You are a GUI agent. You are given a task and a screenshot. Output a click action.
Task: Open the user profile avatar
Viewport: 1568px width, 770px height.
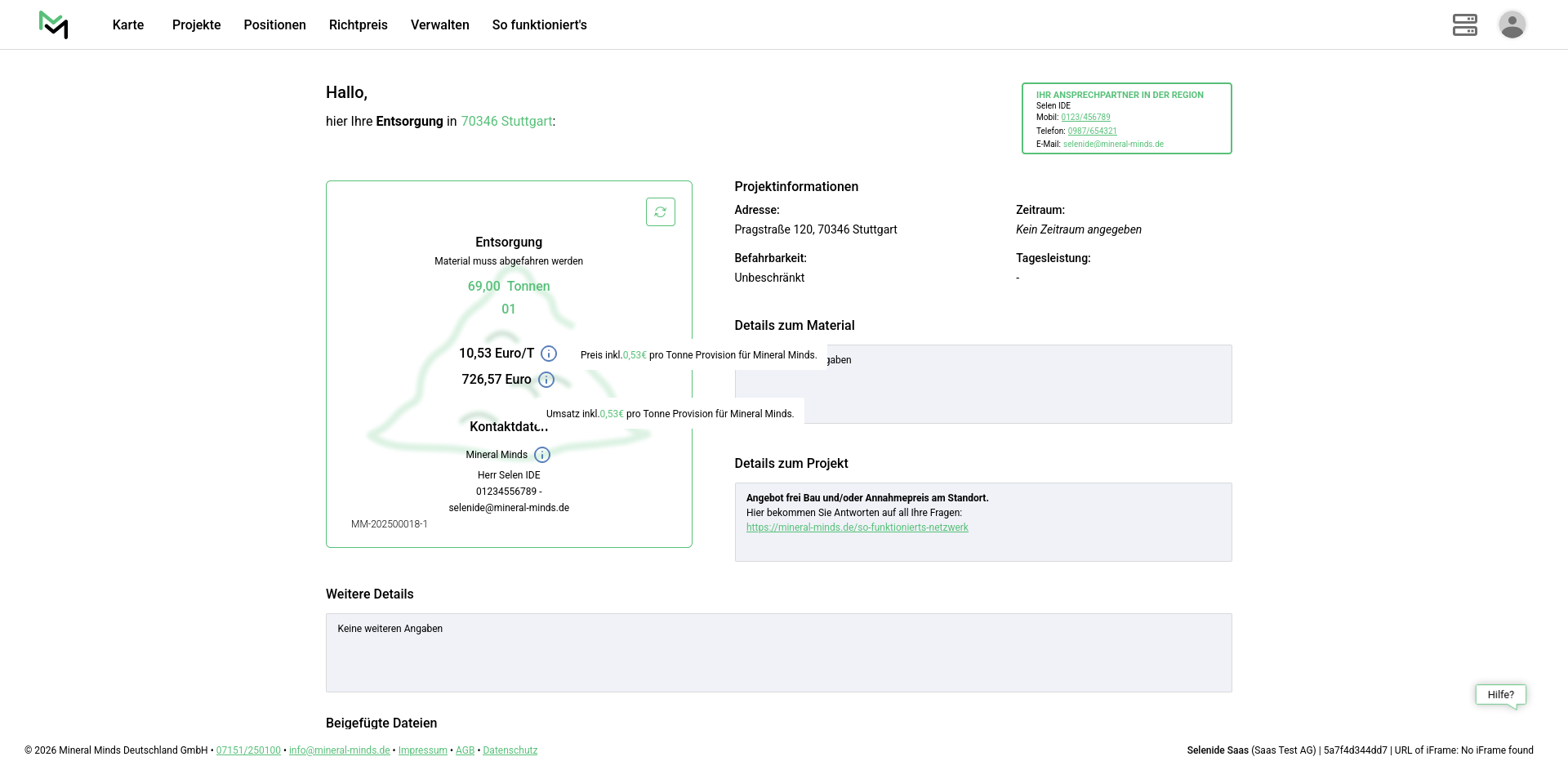[x=1512, y=24]
